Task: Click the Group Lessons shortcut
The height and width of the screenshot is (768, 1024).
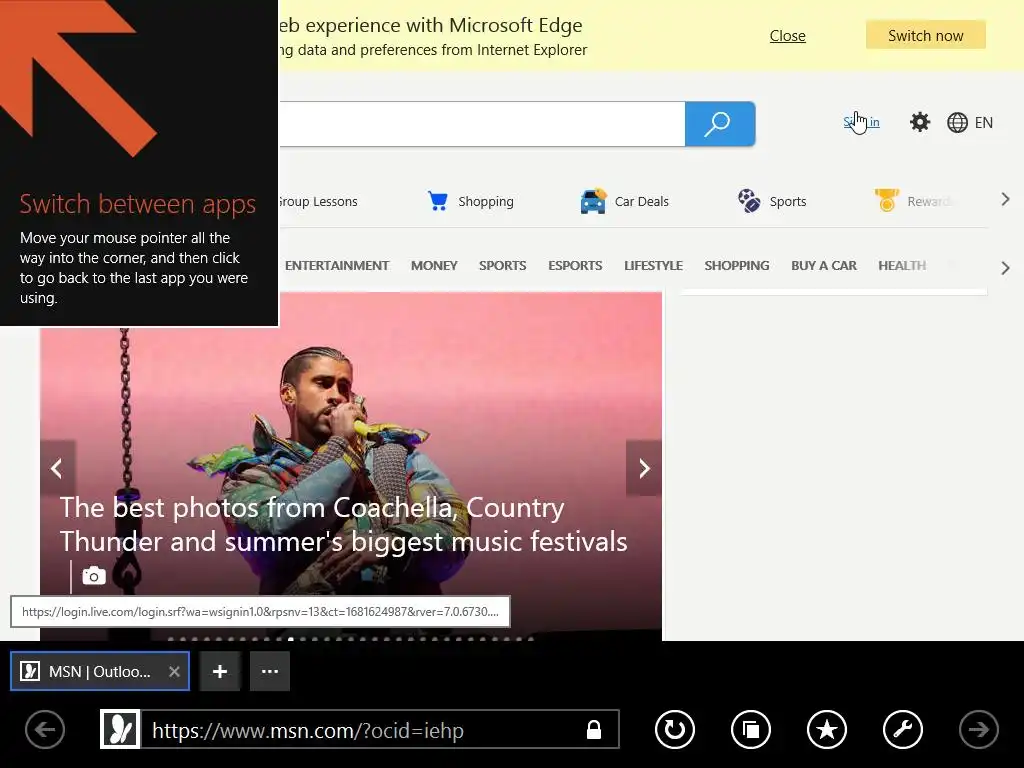Action: (318, 202)
